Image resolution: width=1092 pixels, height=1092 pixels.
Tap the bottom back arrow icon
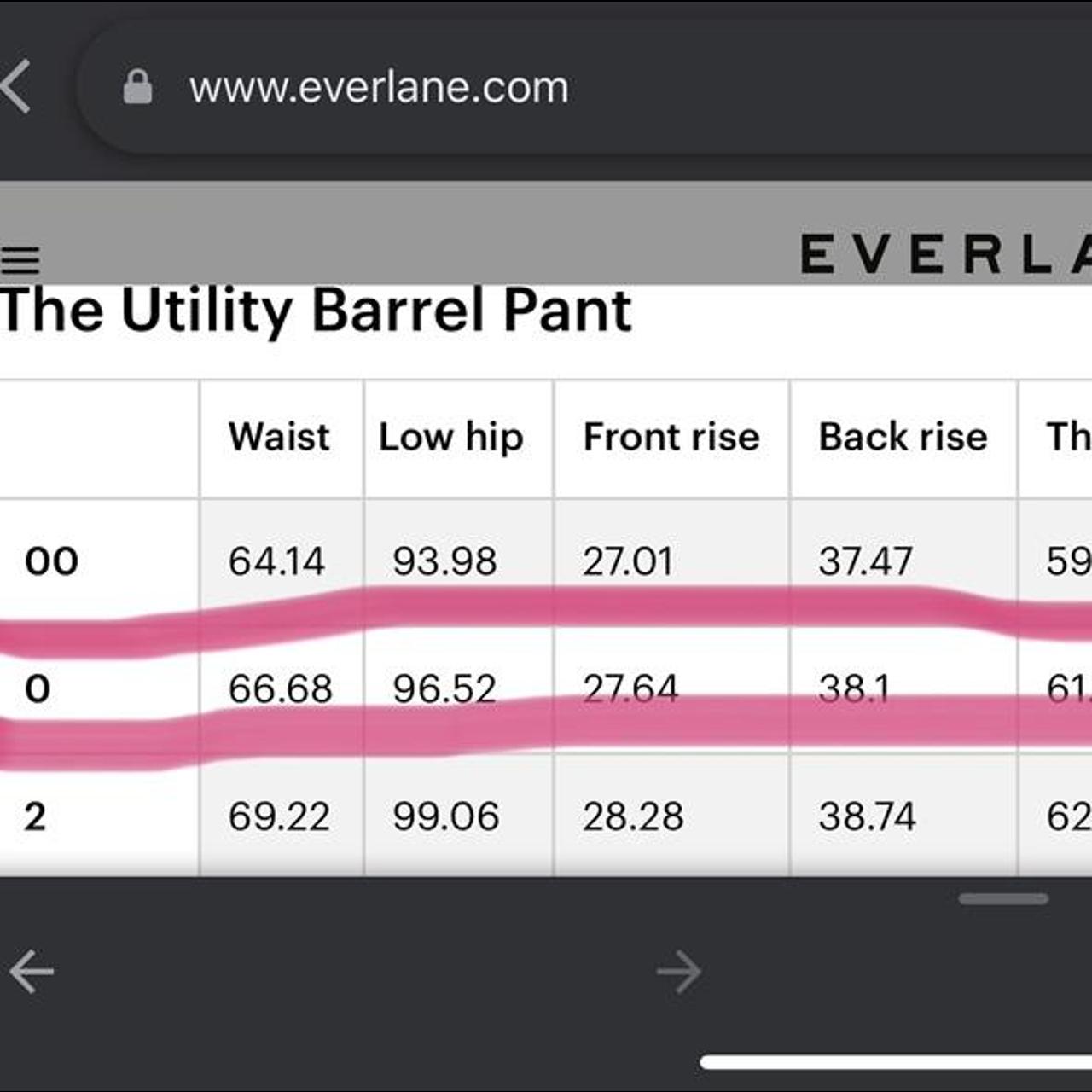pos(32,971)
